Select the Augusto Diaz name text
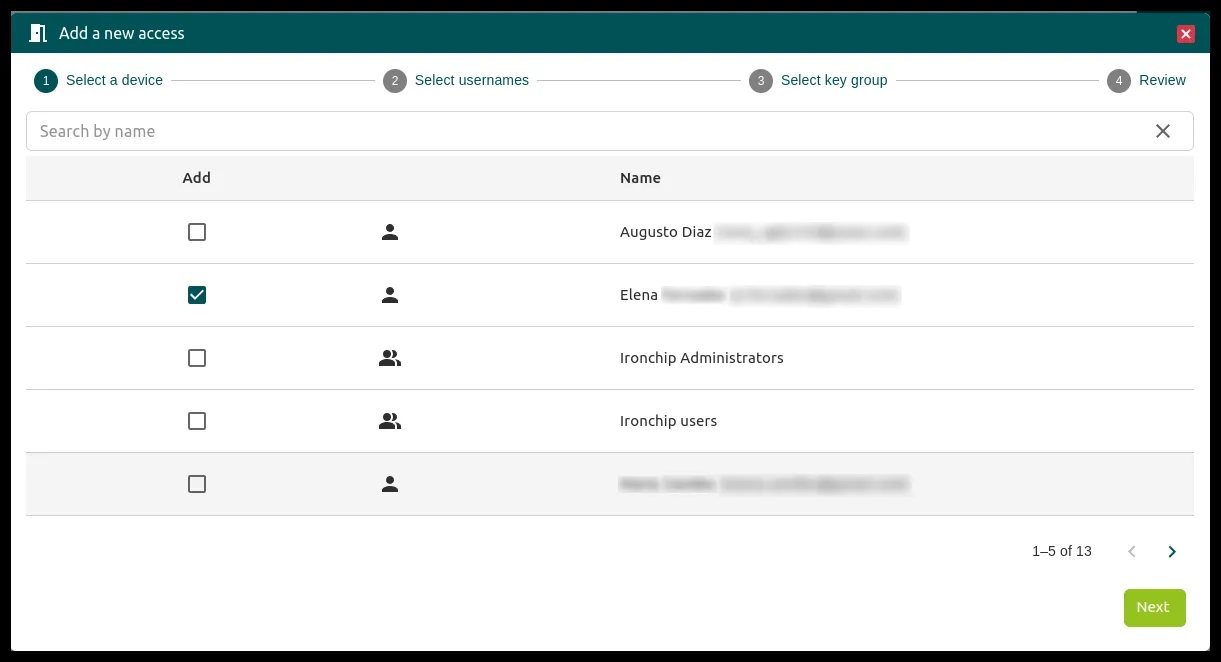The image size is (1221, 662). (666, 232)
